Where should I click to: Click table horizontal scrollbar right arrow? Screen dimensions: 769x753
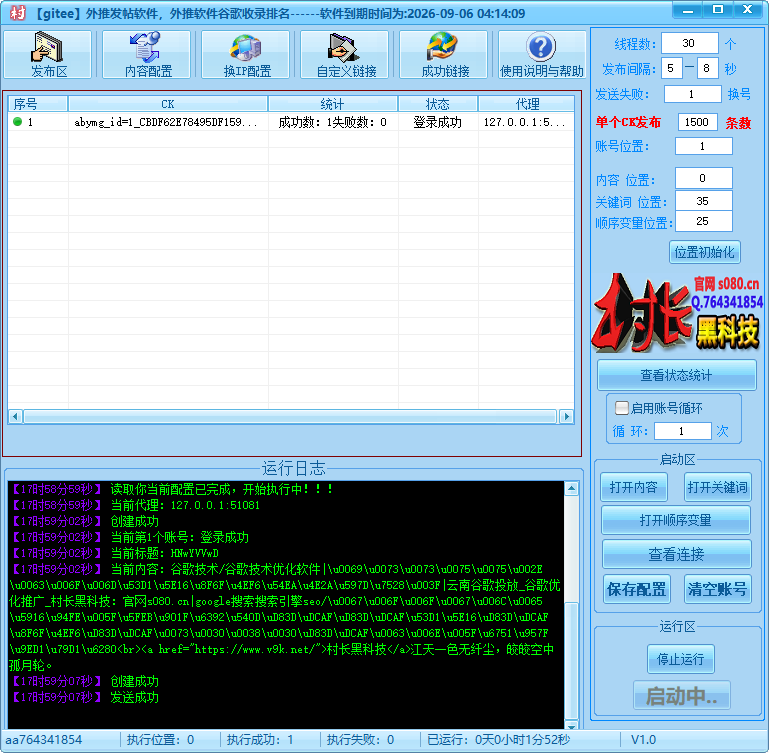point(567,416)
